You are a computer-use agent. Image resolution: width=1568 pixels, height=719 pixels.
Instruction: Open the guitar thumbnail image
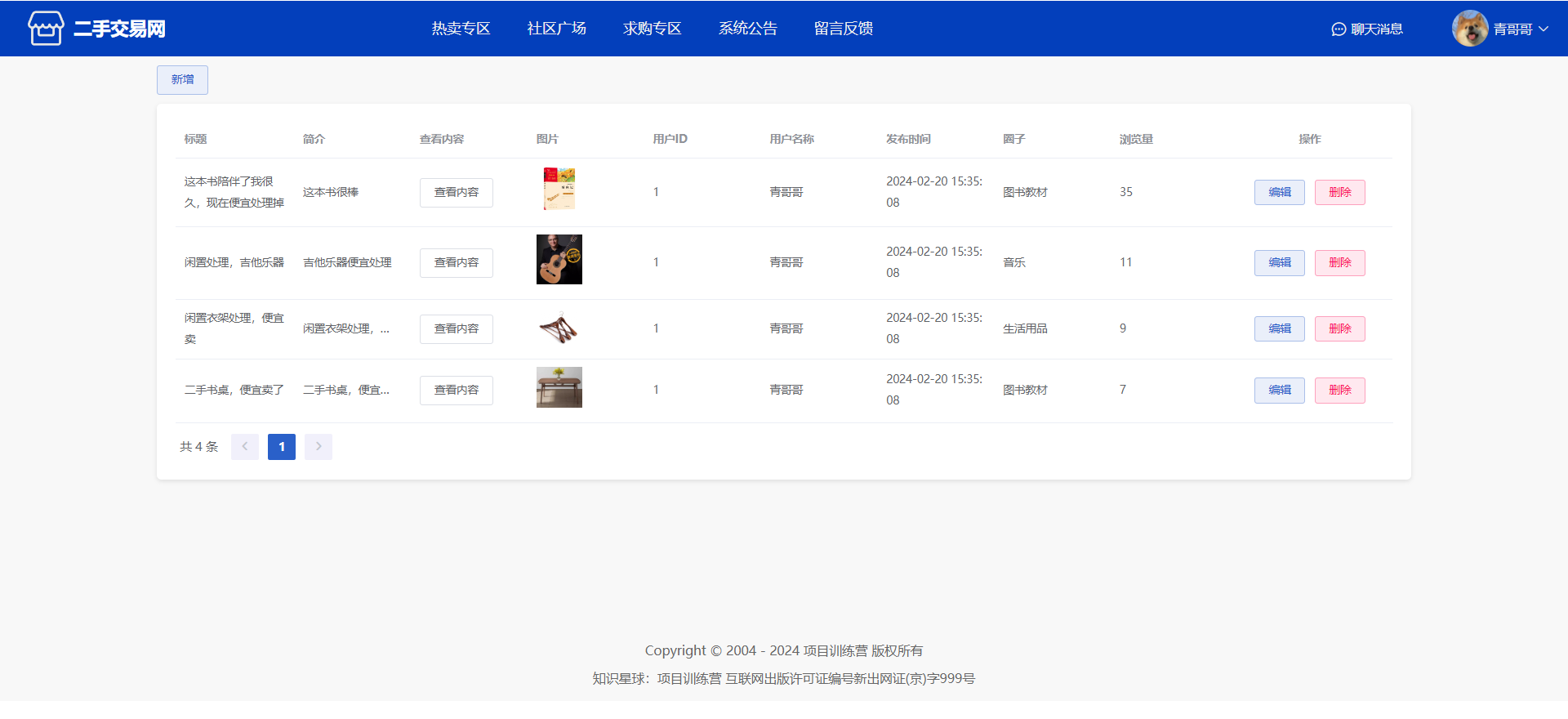coord(559,260)
